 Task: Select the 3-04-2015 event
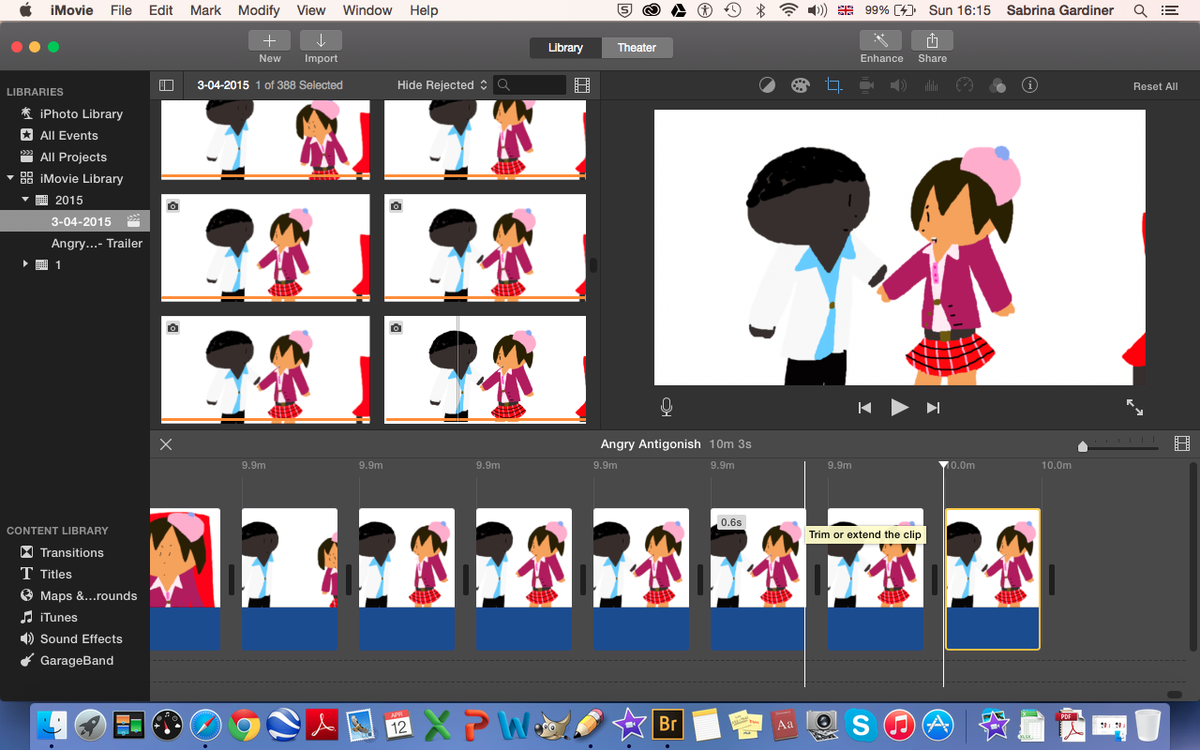coord(75,221)
